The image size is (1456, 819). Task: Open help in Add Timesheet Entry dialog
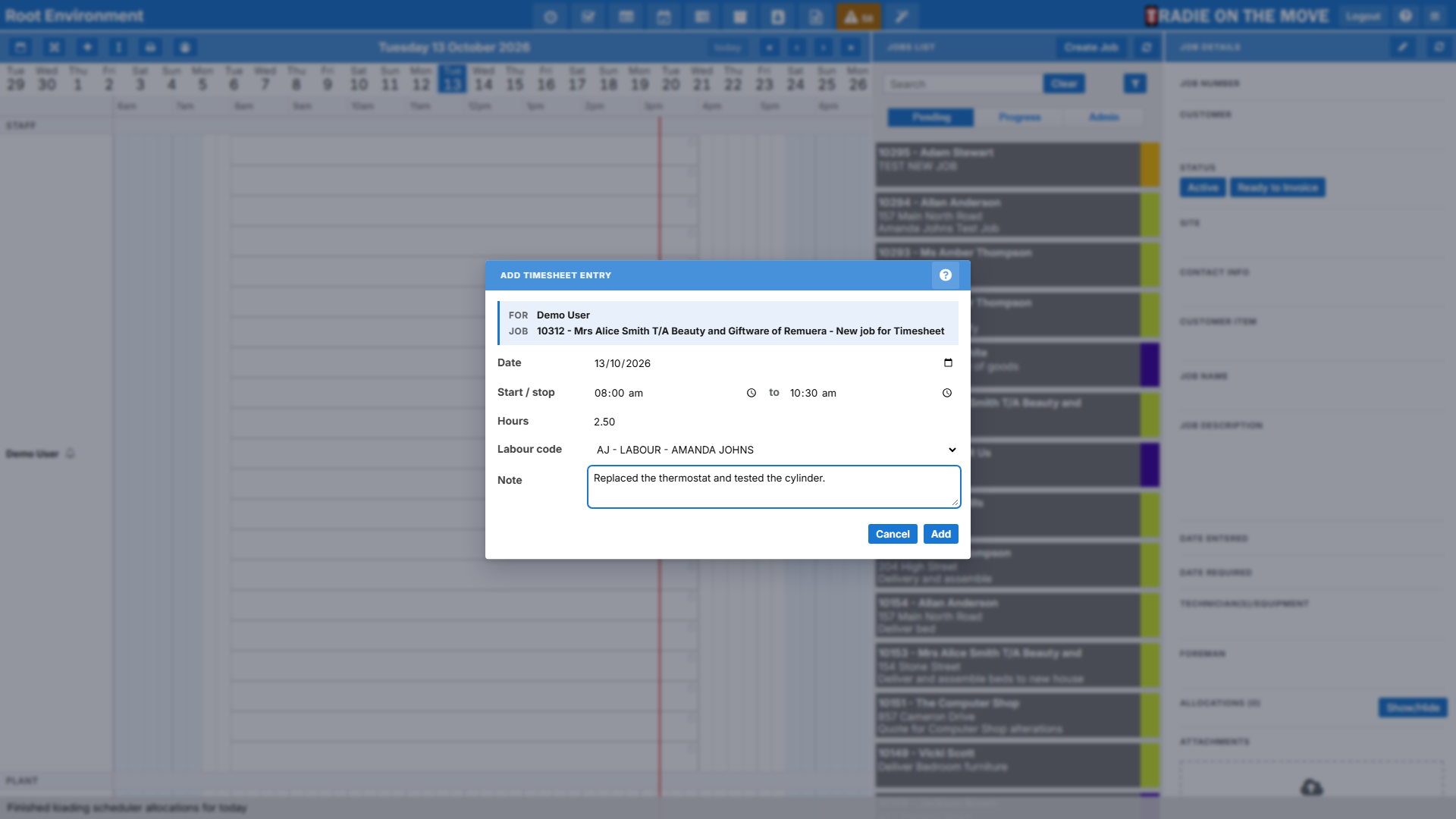pyautogui.click(x=945, y=275)
